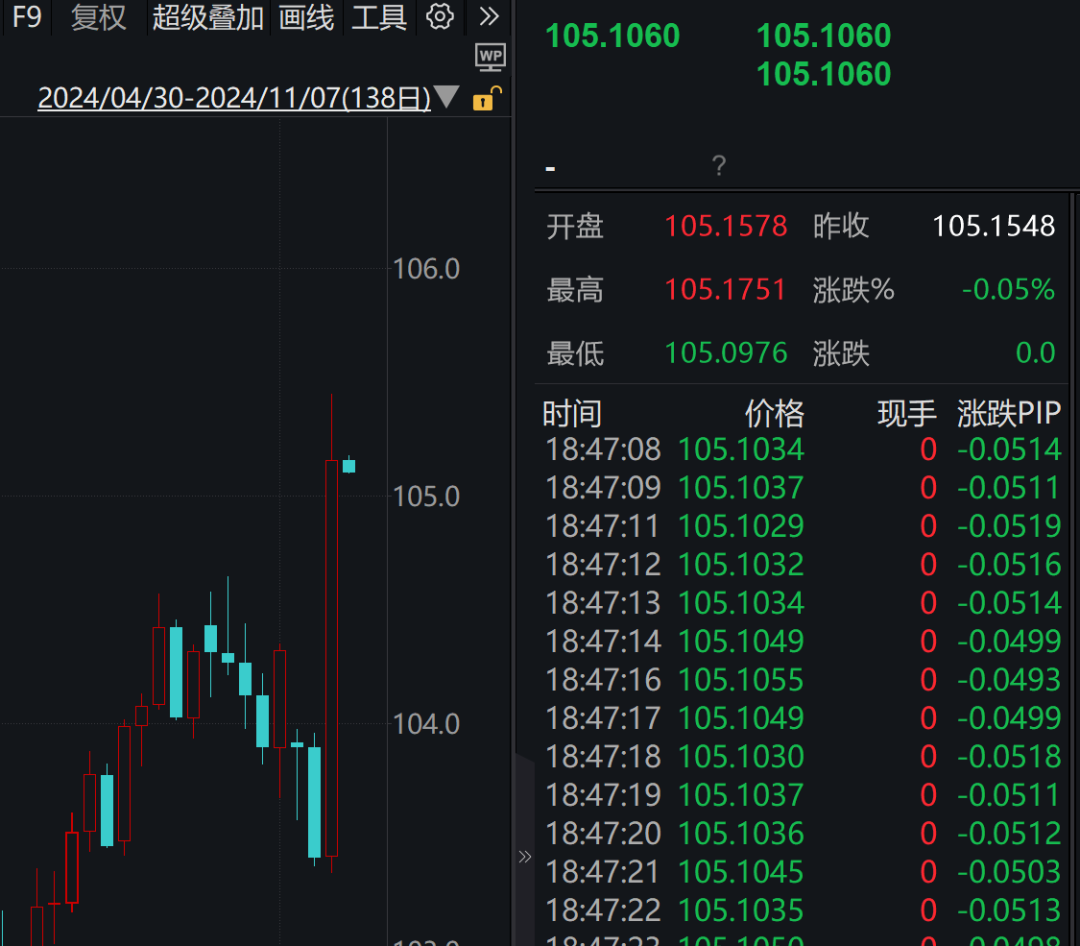Image resolution: width=1080 pixels, height=946 pixels.
Task: Collapse the right panel with side chevron
Action: pos(525,856)
